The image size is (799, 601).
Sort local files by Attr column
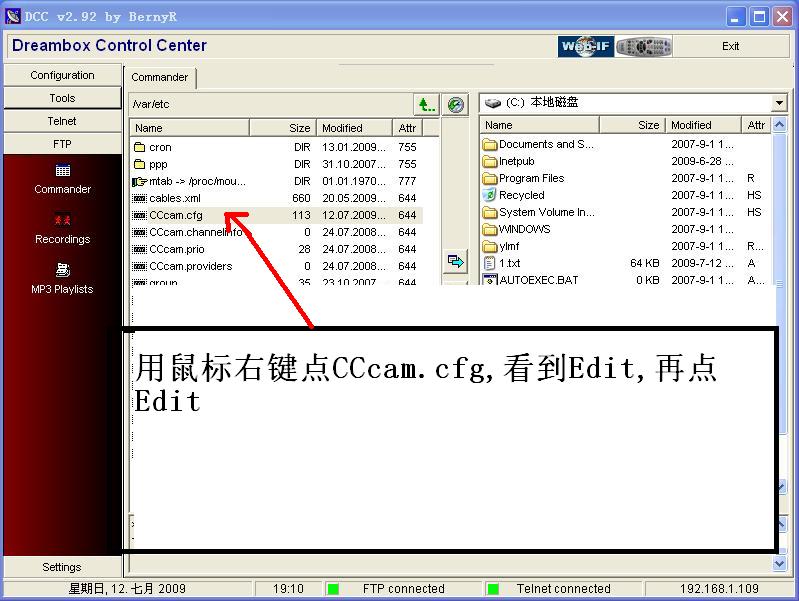point(756,125)
